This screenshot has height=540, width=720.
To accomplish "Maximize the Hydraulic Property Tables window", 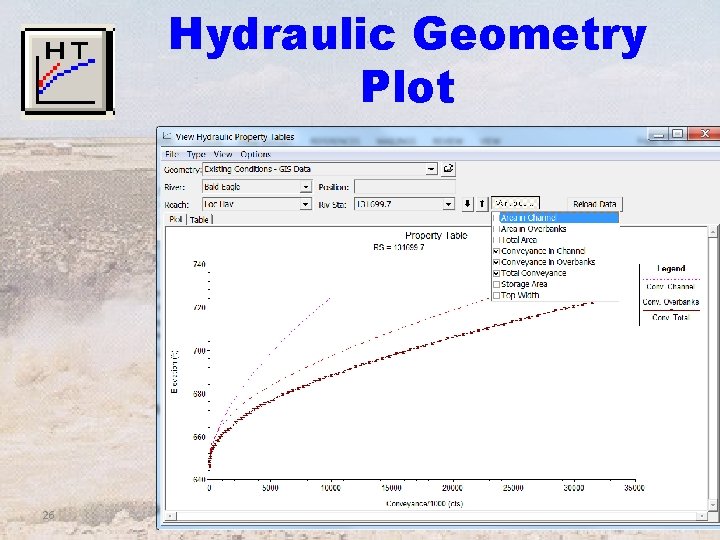I will point(677,134).
